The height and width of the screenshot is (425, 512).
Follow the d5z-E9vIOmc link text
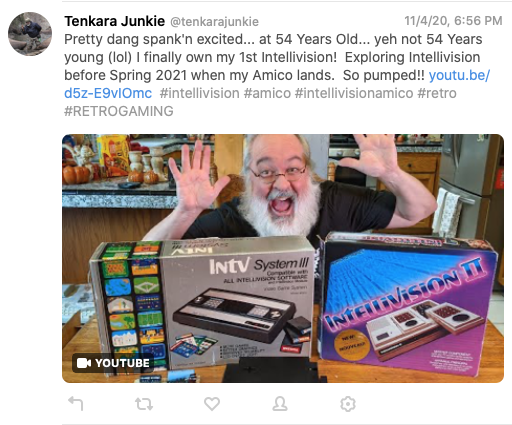tap(108, 93)
